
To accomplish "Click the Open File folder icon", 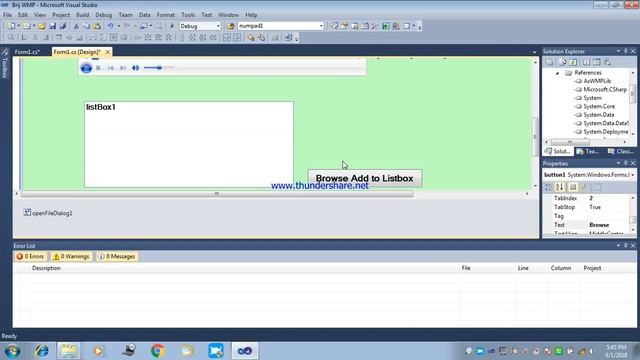I will [x=42, y=26].
